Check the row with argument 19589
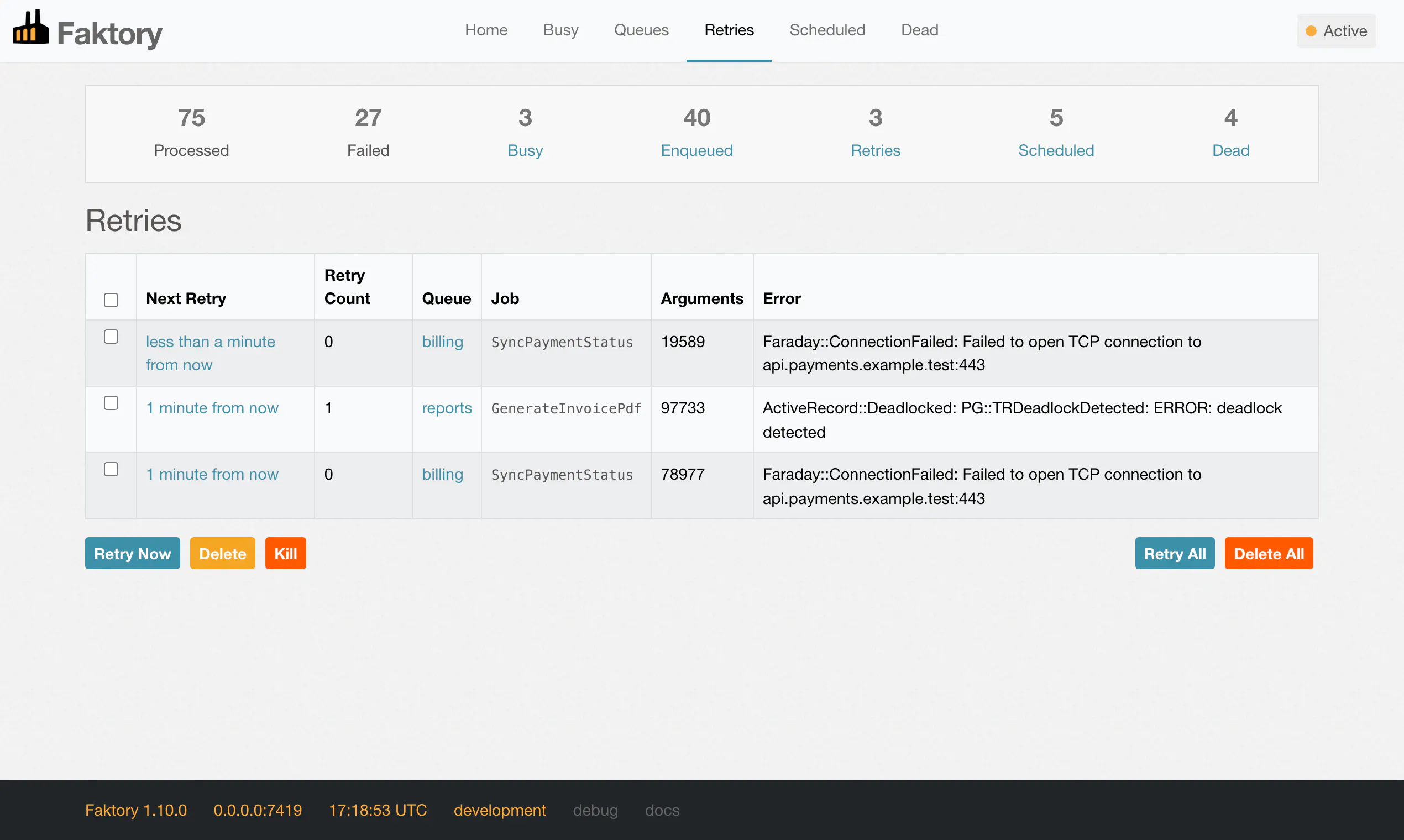Viewport: 1404px width, 840px height. point(111,337)
